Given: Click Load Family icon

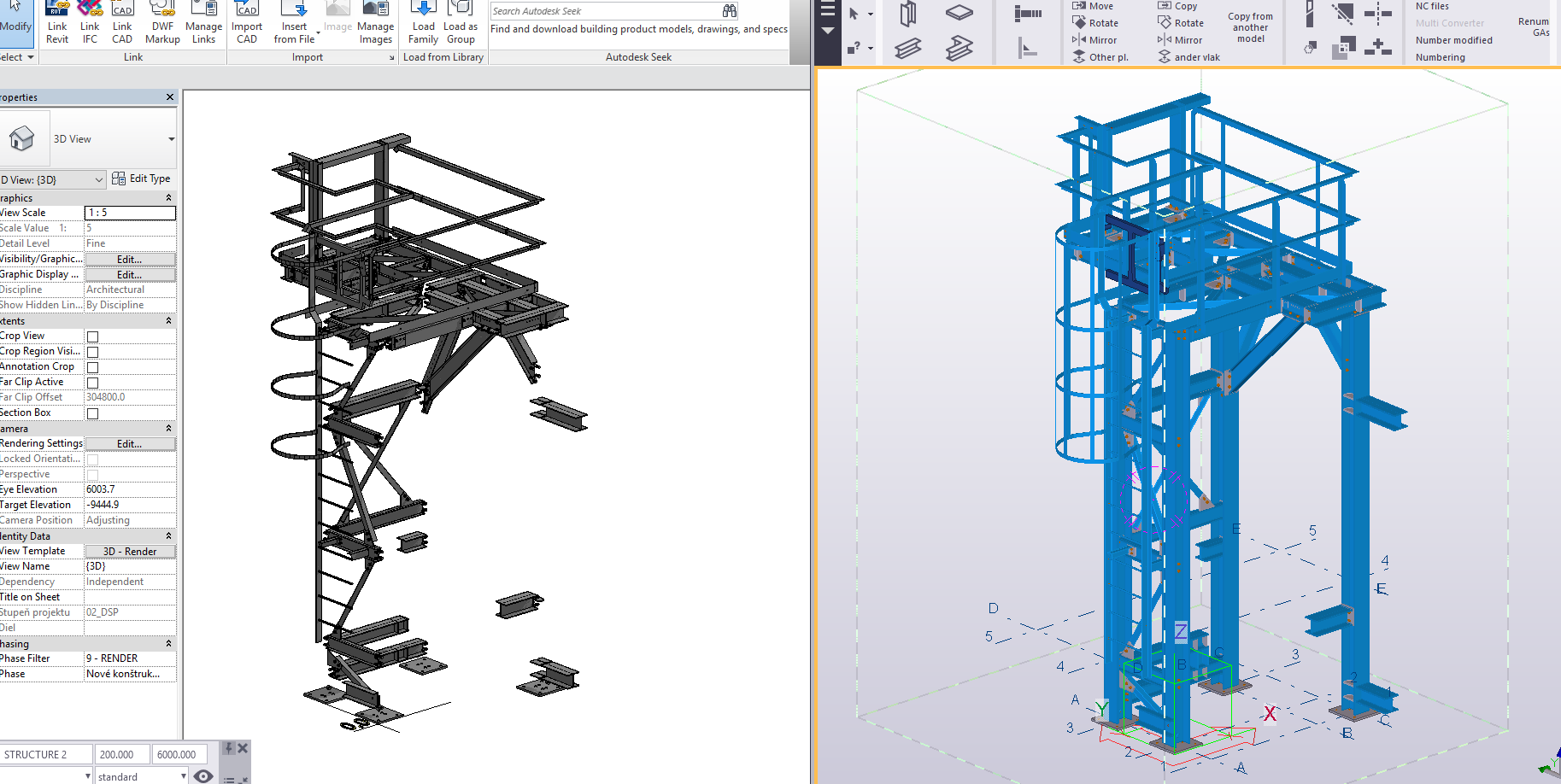Looking at the screenshot, I should click(423, 22).
